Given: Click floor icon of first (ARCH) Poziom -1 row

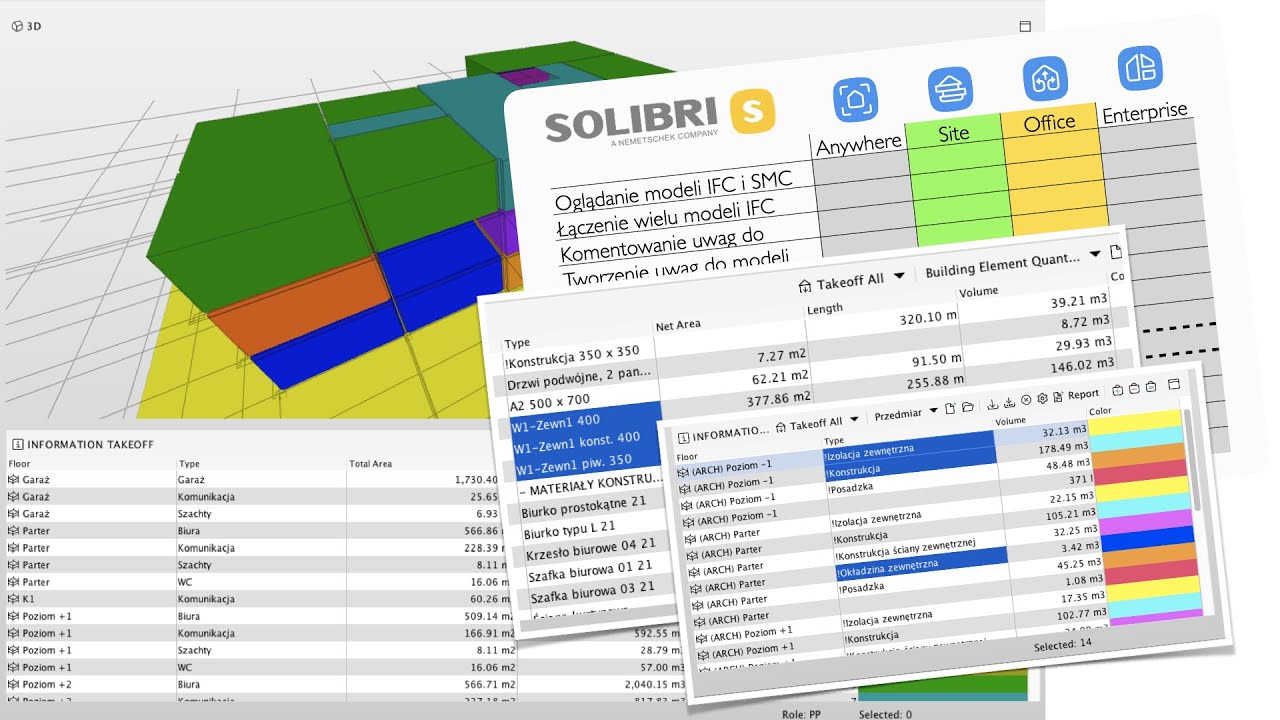Looking at the screenshot, I should click(x=684, y=472).
